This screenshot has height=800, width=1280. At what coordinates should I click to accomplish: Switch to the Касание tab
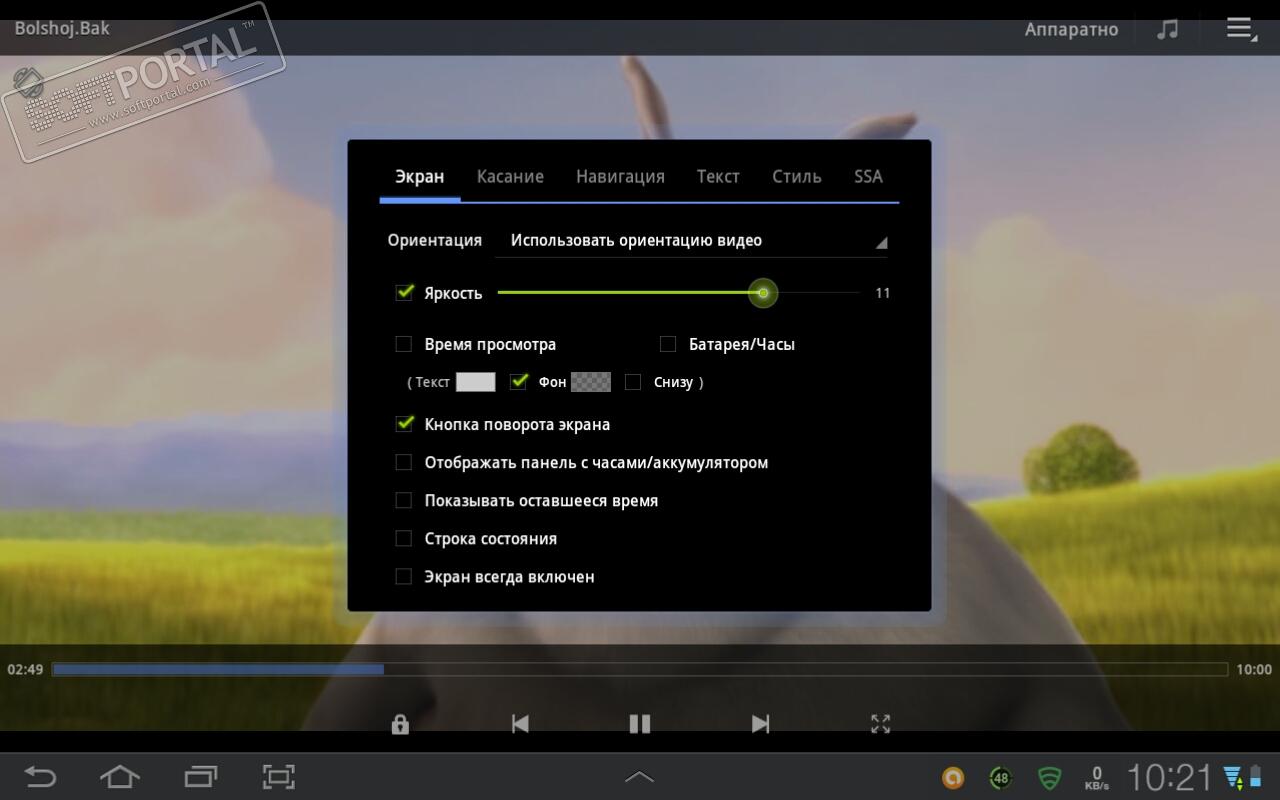coord(510,177)
